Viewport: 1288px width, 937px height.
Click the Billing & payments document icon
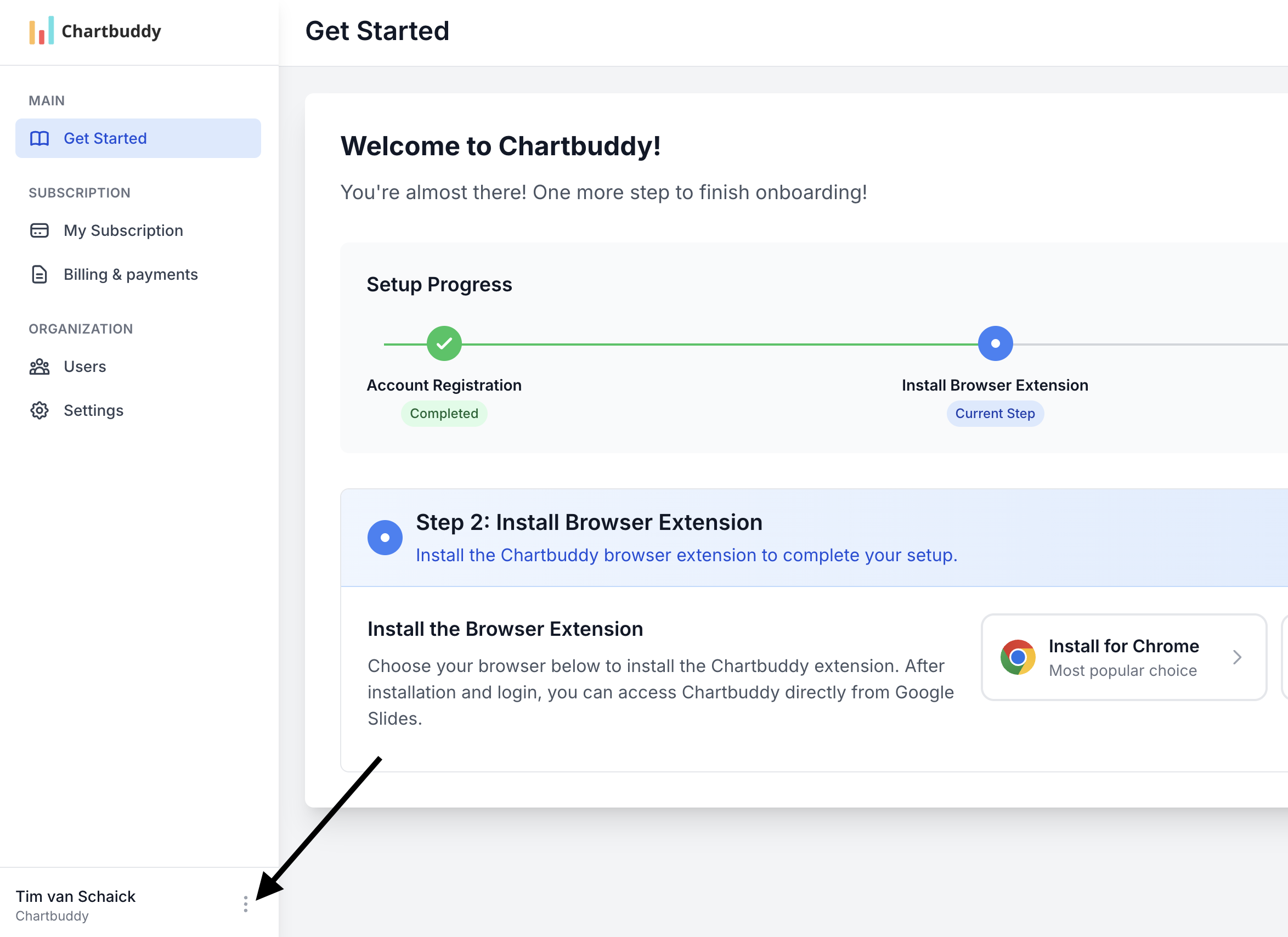(38, 274)
